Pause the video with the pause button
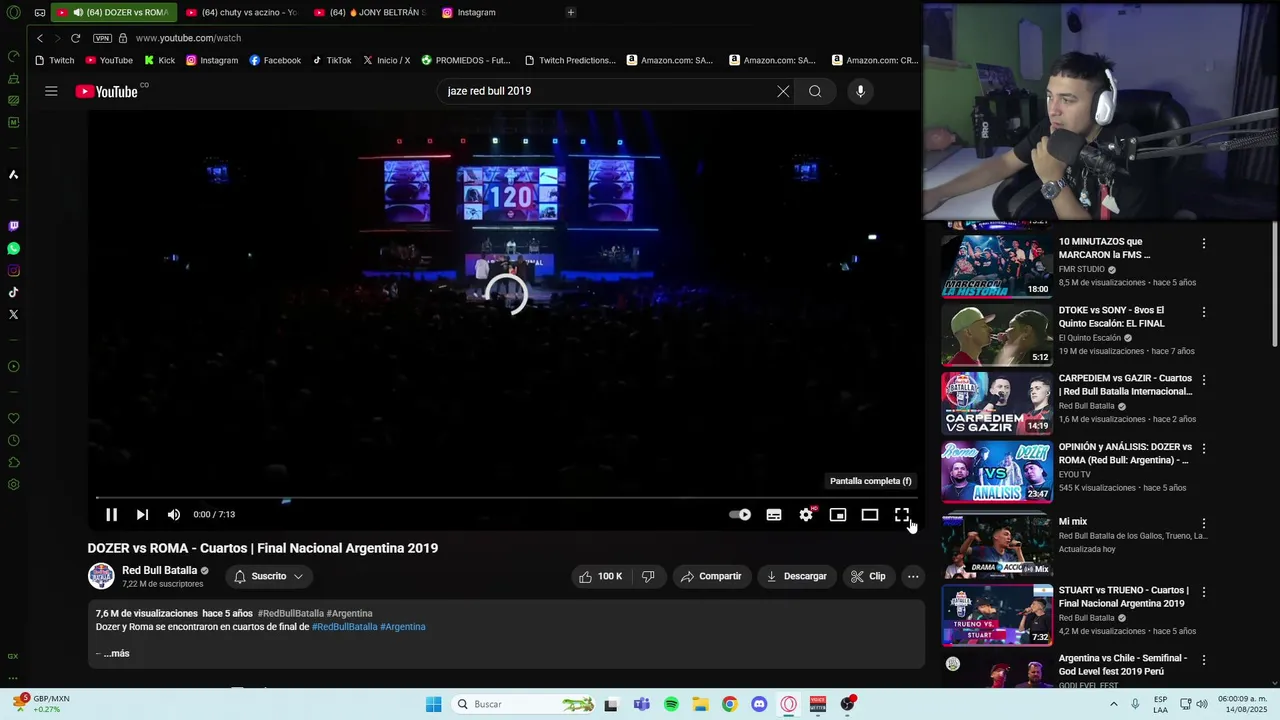1280x720 pixels. click(111, 514)
